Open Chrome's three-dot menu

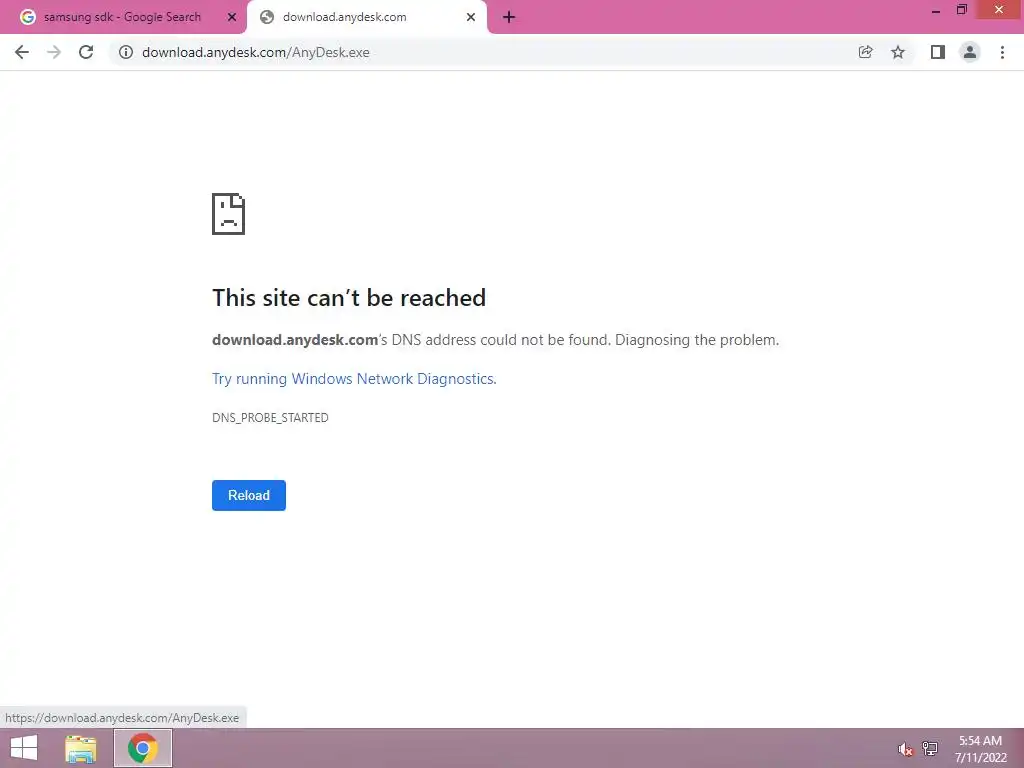coord(1002,52)
